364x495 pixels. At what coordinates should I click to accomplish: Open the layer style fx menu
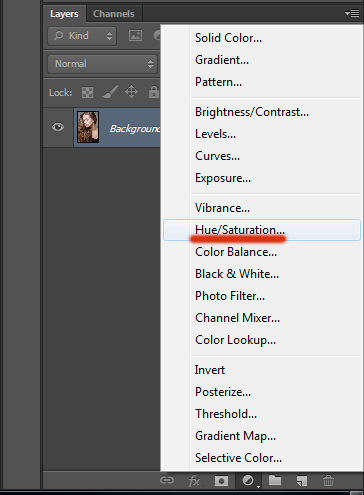pyautogui.click(x=194, y=481)
